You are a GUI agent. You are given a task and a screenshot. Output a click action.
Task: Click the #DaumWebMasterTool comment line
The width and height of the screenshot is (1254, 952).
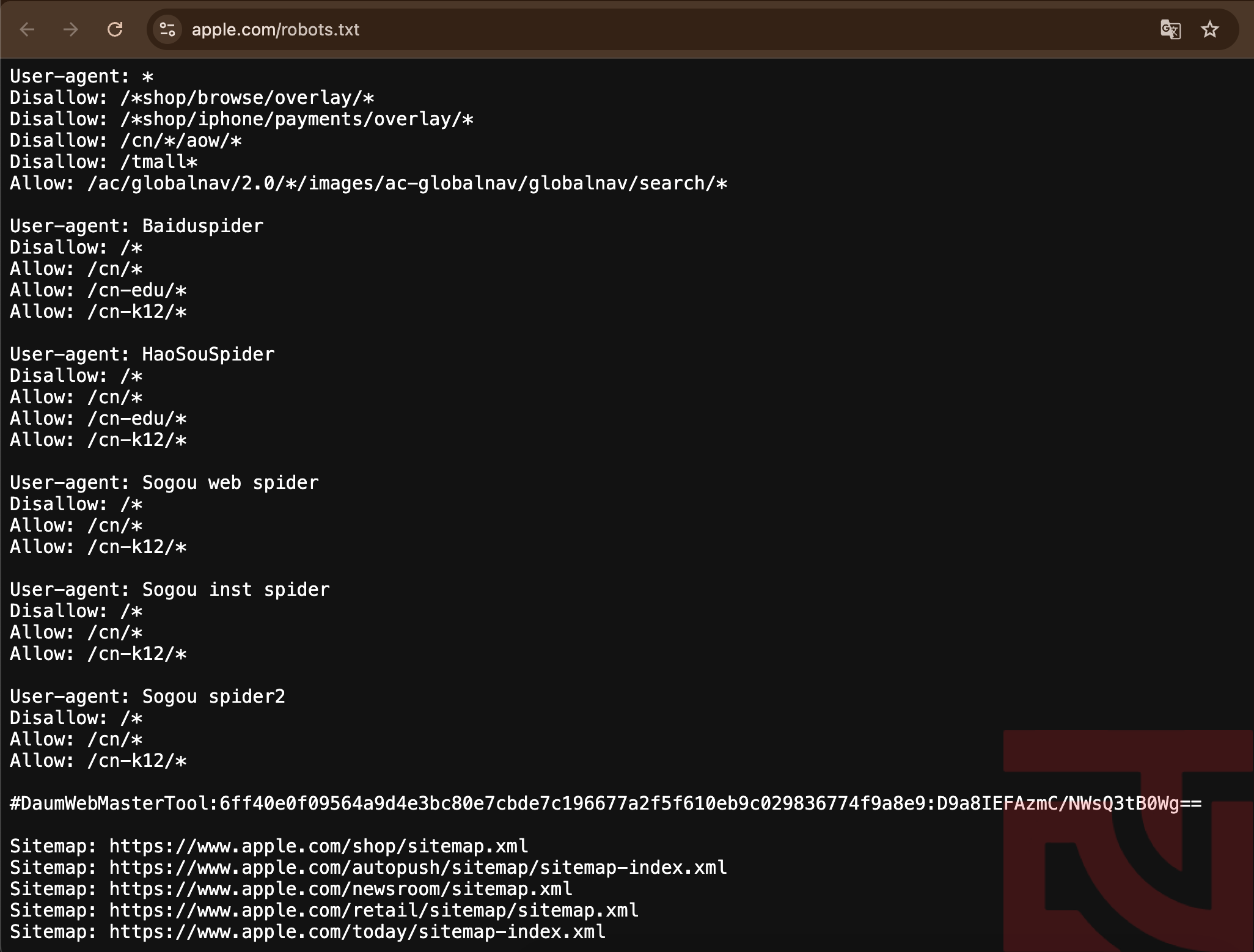[606, 804]
